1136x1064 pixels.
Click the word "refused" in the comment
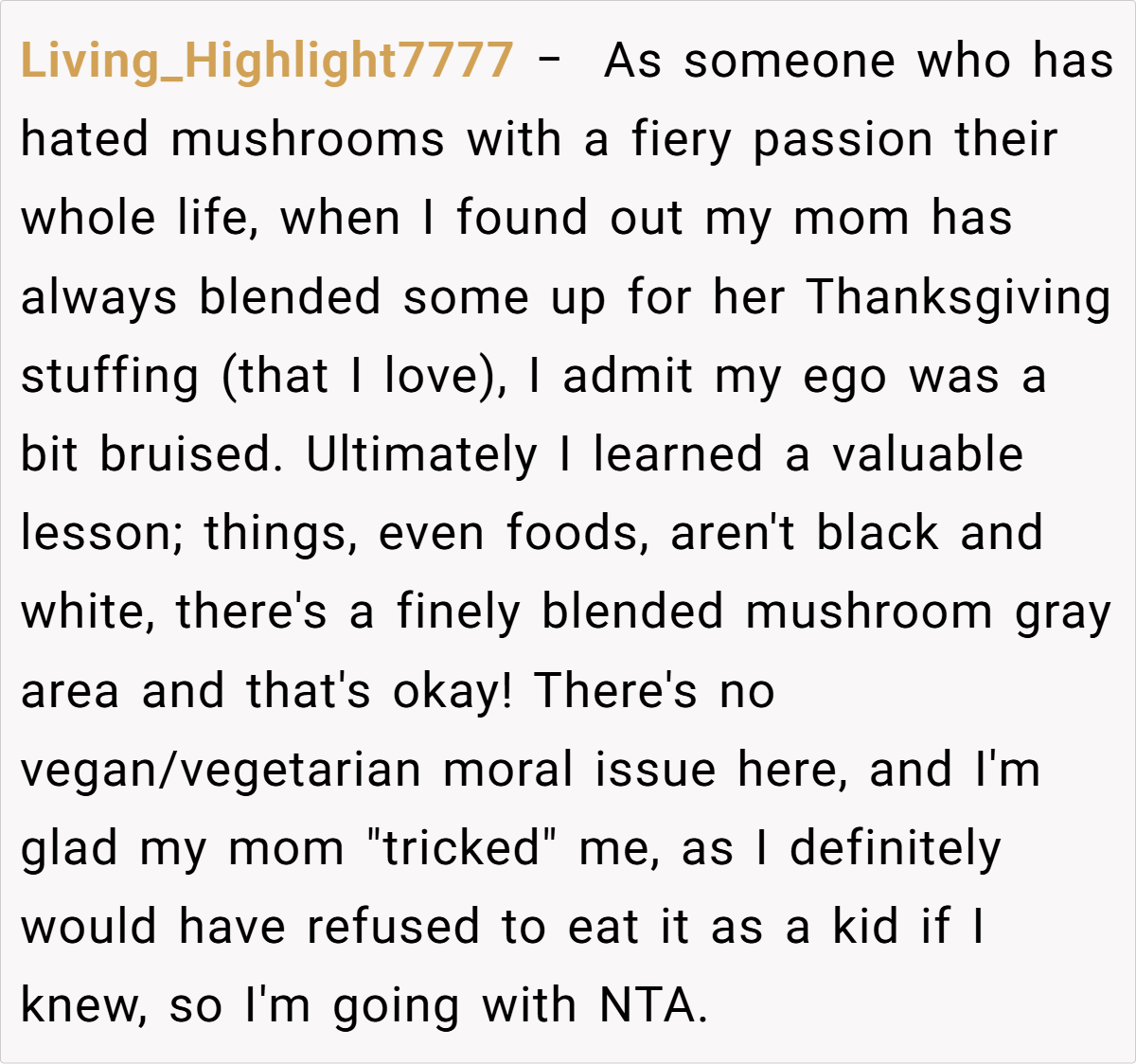(x=393, y=926)
